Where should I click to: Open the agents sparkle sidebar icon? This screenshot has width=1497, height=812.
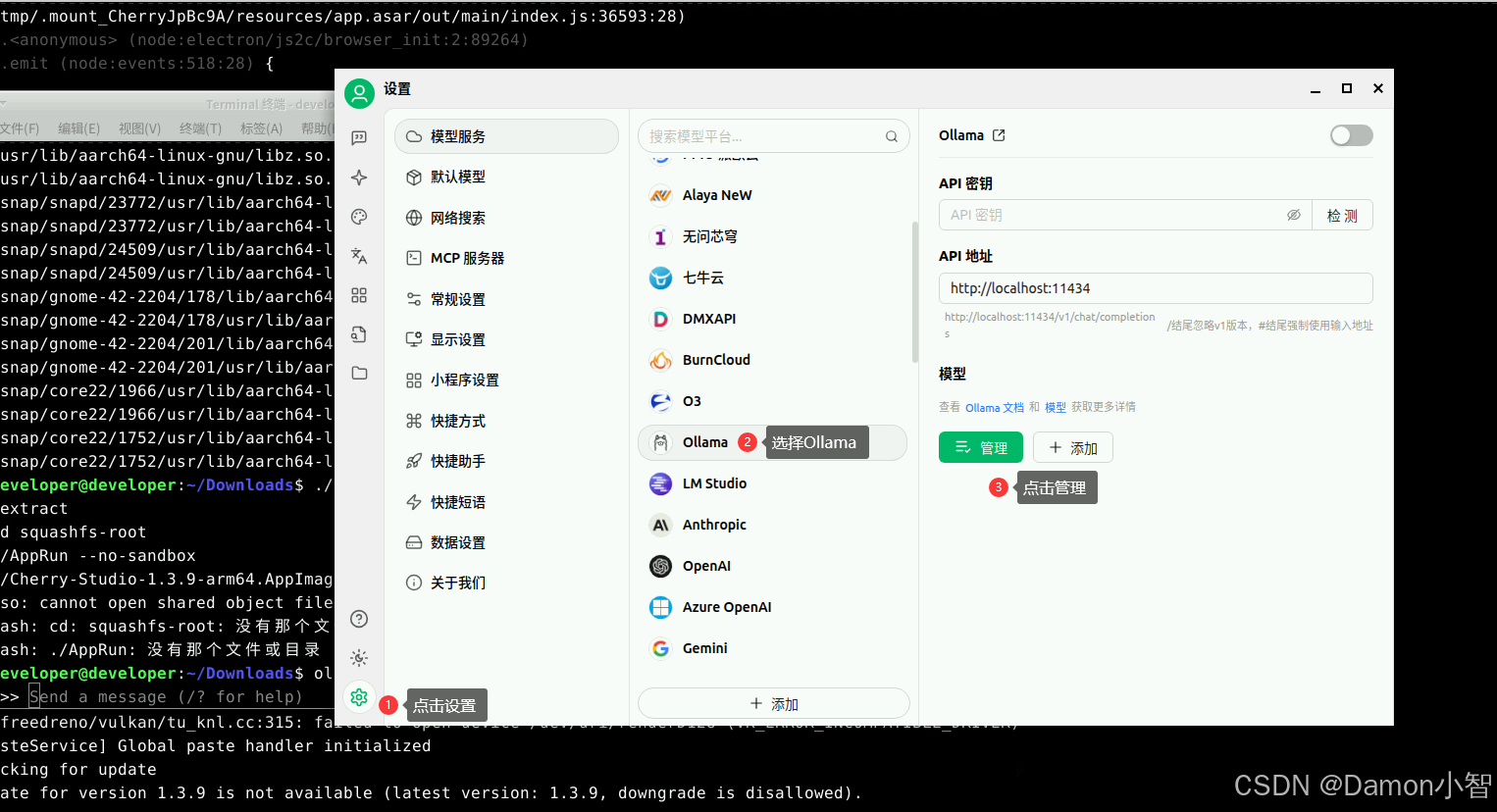[359, 178]
